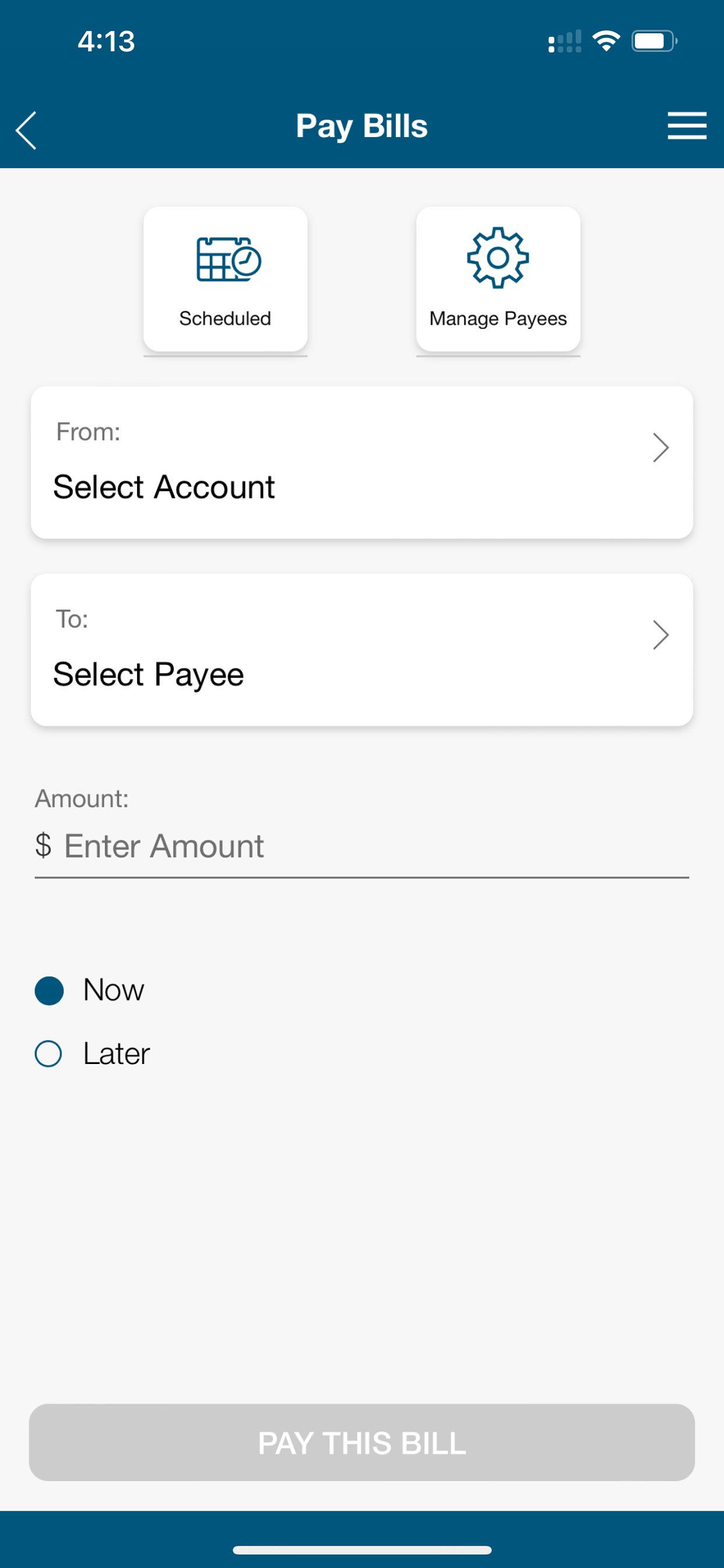Image resolution: width=724 pixels, height=1568 pixels.
Task: Tap the cellular signal bars icon
Action: coord(565,41)
